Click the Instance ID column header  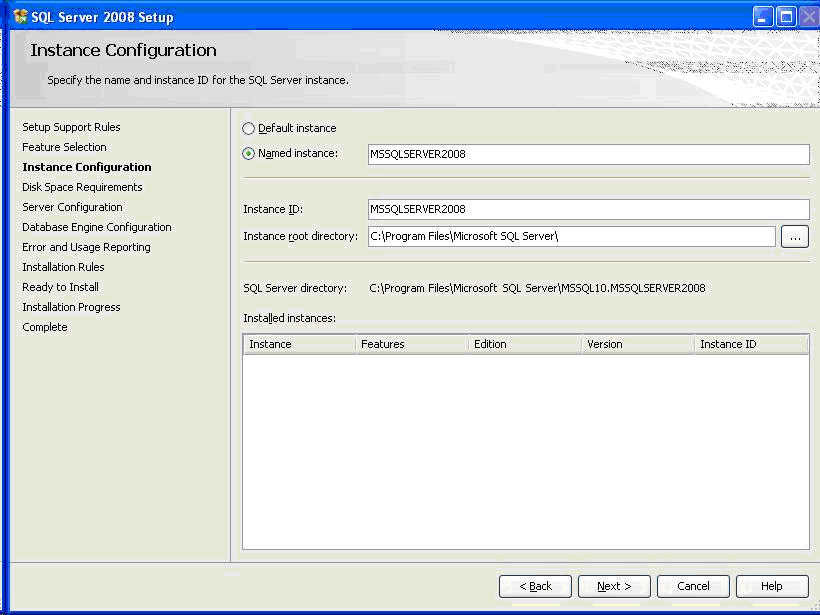pos(751,344)
